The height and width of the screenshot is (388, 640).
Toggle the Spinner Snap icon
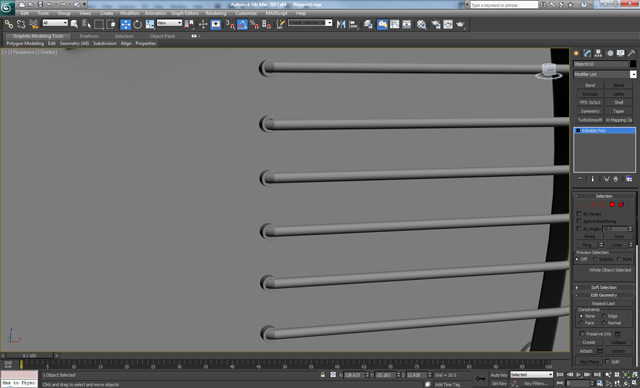point(267,24)
